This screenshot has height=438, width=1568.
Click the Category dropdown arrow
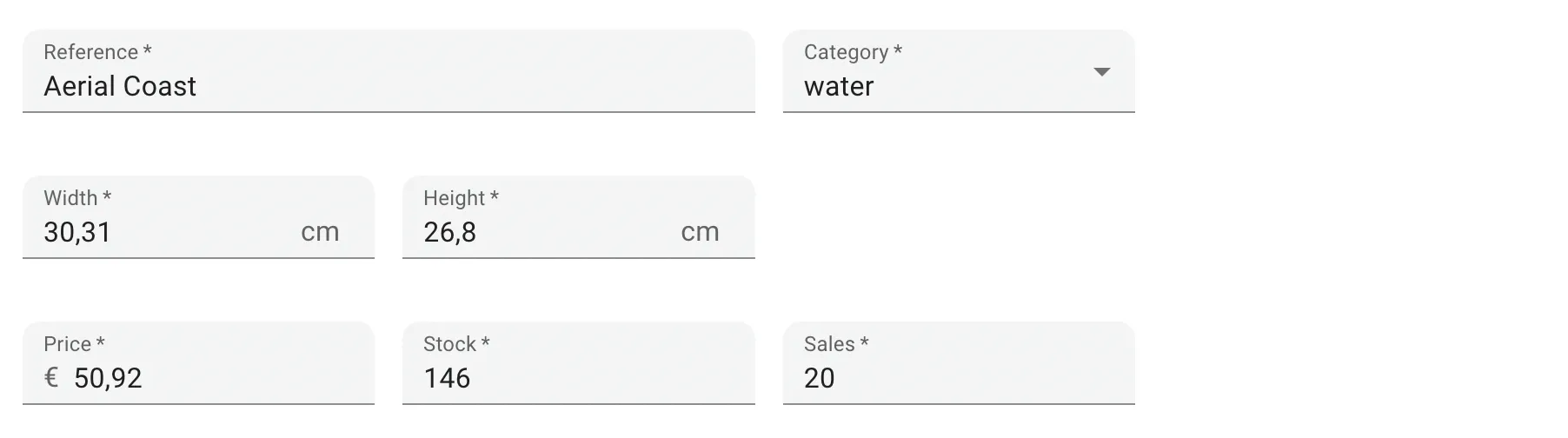point(1101,72)
